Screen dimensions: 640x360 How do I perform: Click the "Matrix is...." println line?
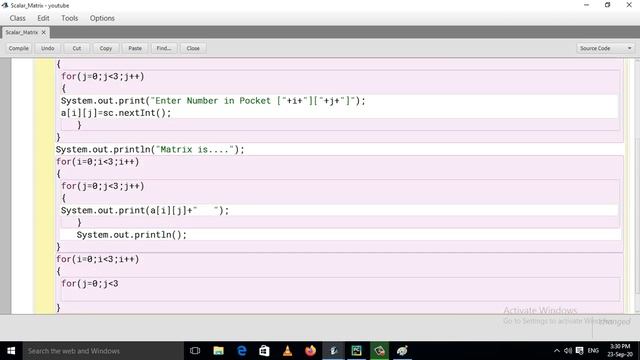click(x=150, y=150)
